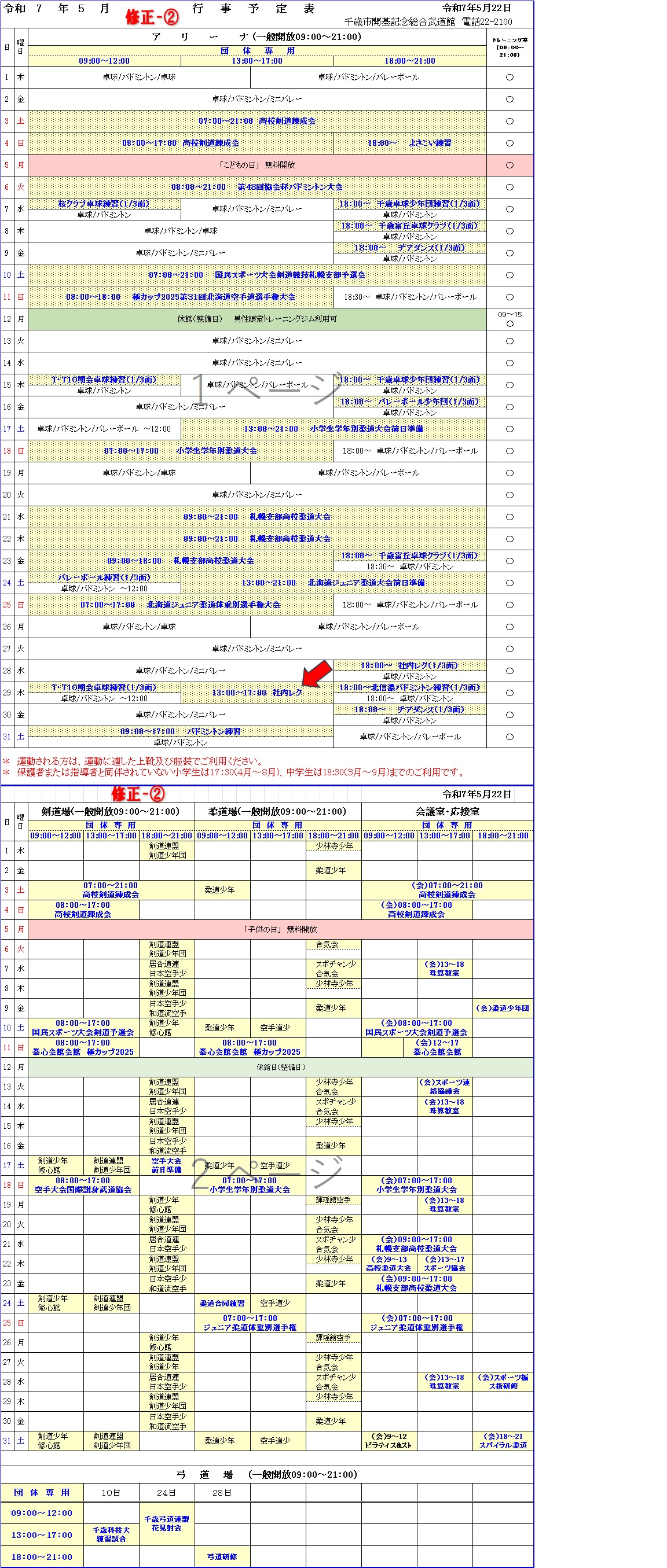Select バレーボール少年団(1/3面) cell

point(410,402)
